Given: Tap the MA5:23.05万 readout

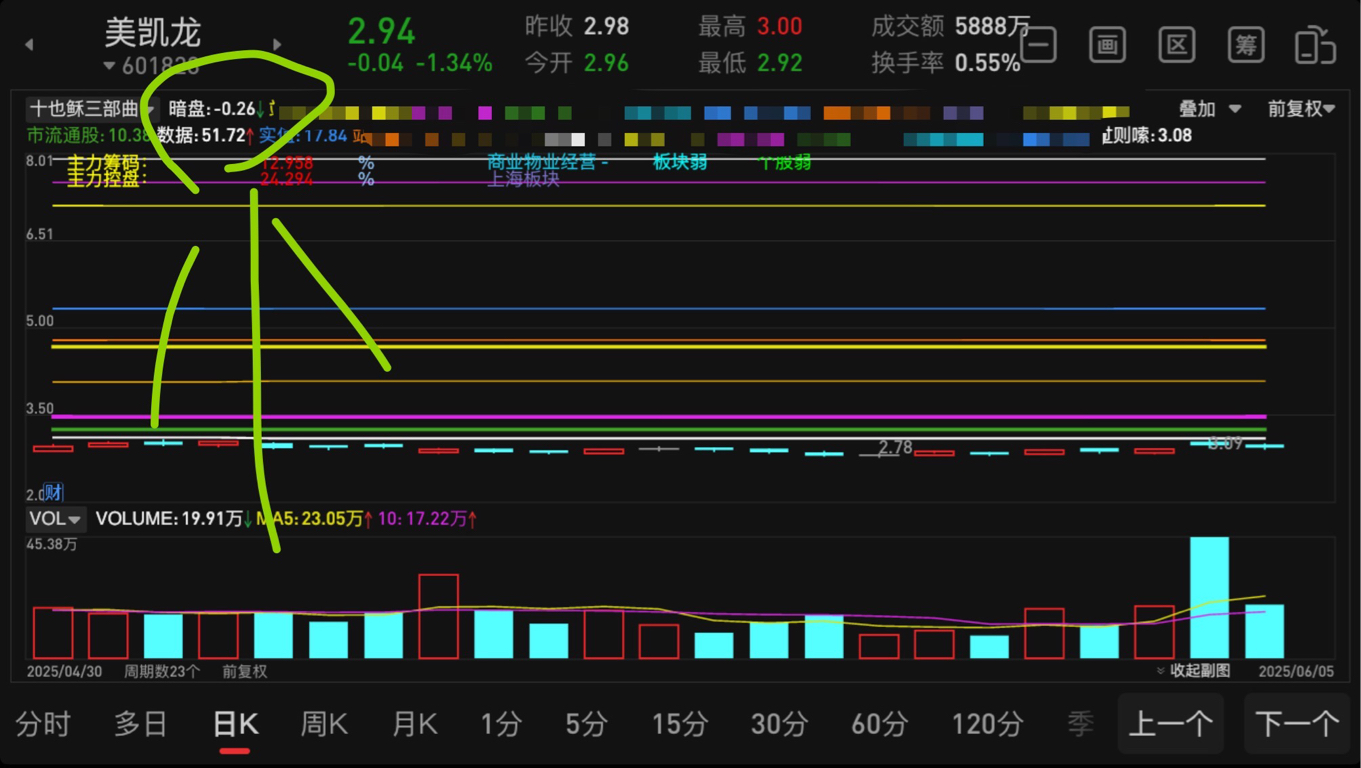Looking at the screenshot, I should [x=314, y=519].
